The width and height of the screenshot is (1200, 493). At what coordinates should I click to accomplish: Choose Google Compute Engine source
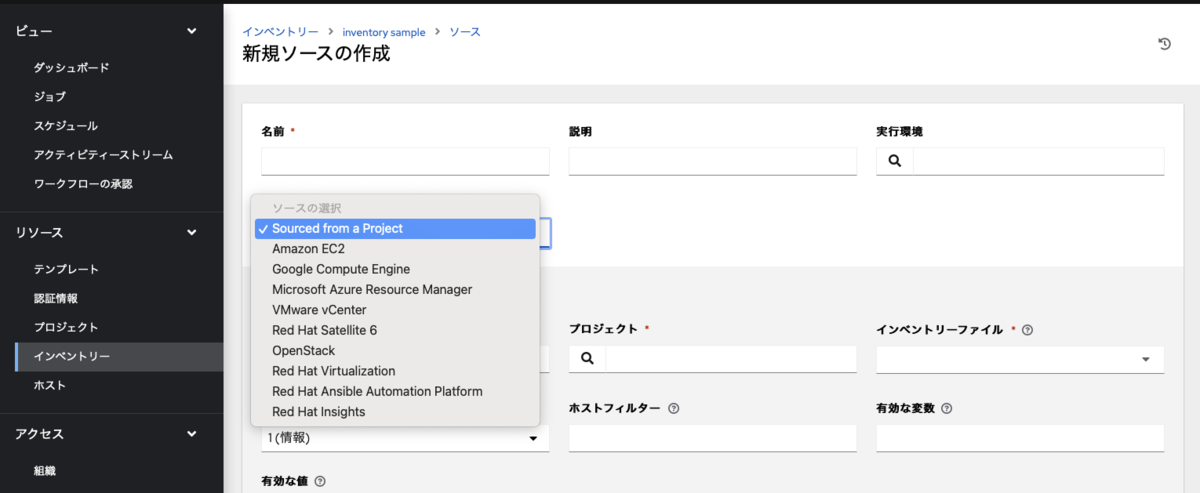coord(395,269)
